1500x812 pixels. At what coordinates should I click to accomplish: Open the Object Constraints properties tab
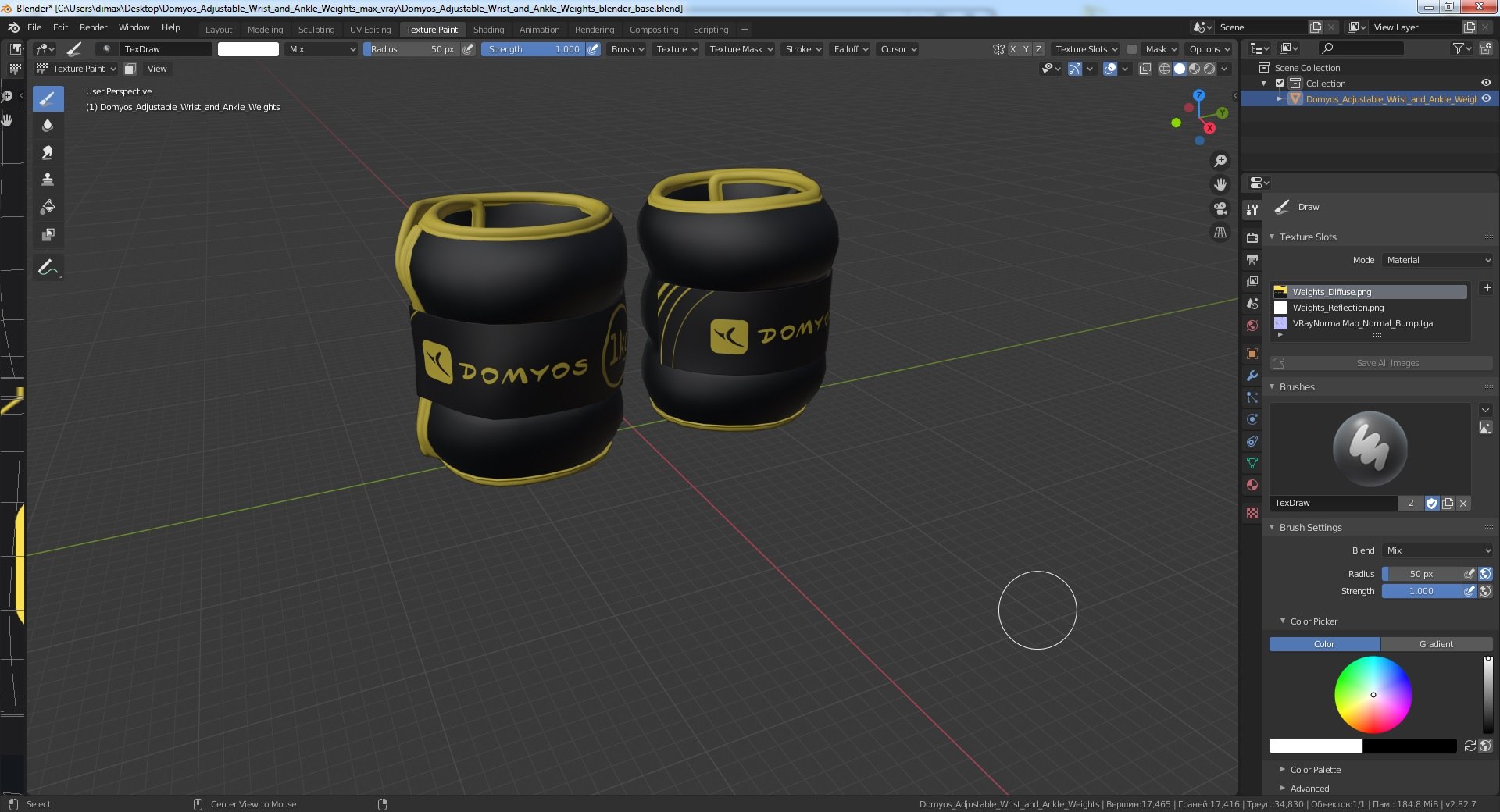[1252, 441]
